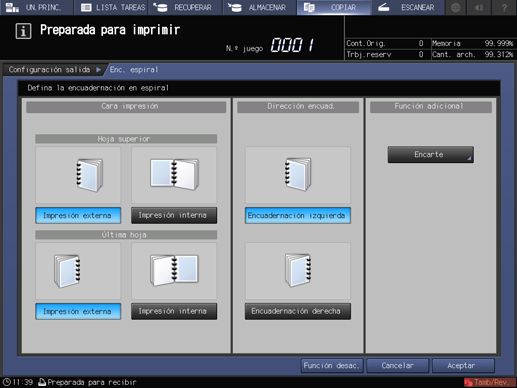Click left-bound spiral notebook image

pyautogui.click(x=298, y=175)
